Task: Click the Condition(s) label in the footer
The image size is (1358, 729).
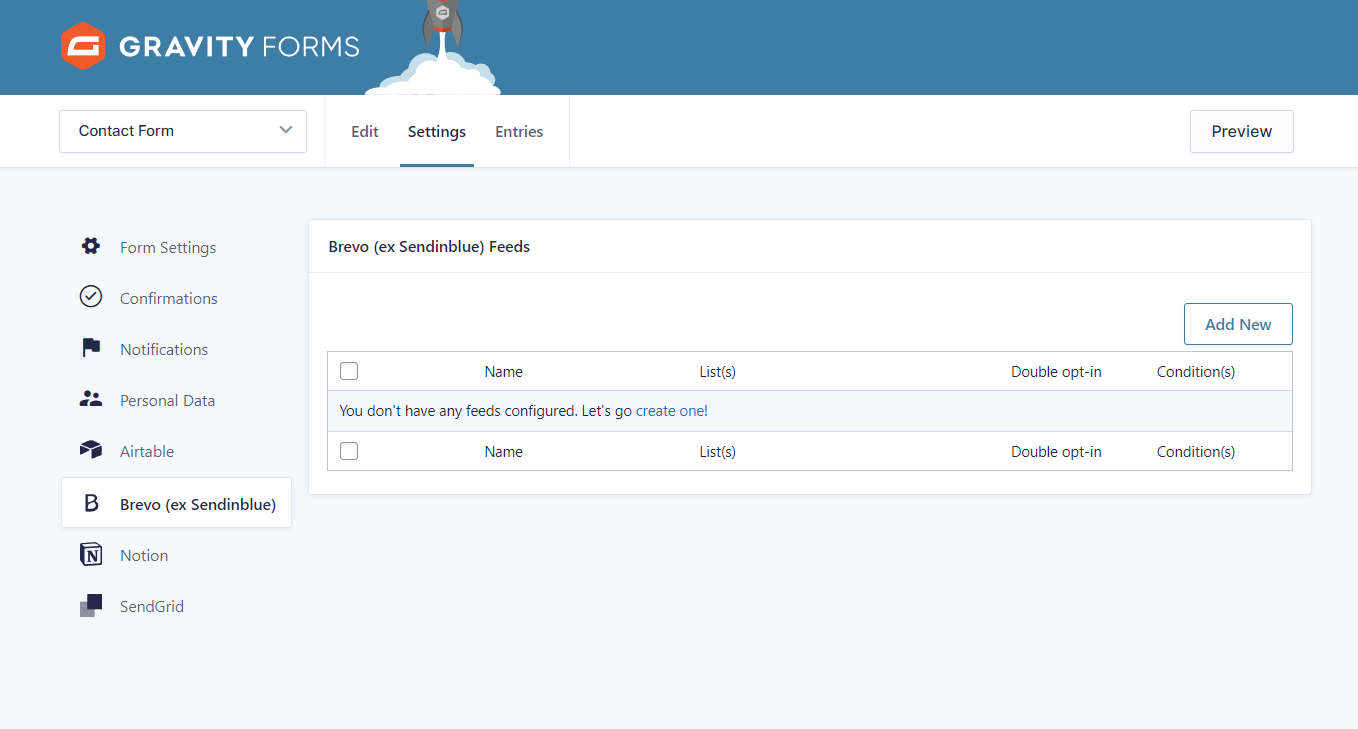Action: point(1196,451)
